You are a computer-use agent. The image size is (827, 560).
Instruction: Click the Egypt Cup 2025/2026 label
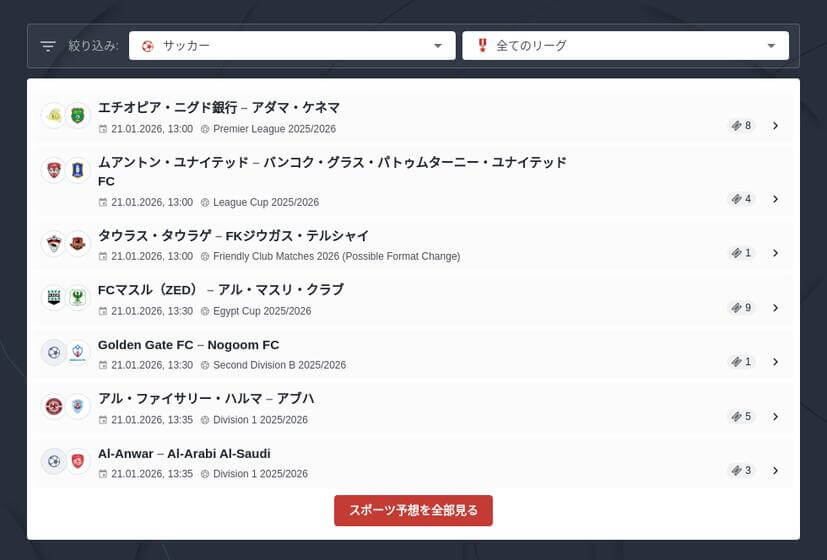pos(262,311)
